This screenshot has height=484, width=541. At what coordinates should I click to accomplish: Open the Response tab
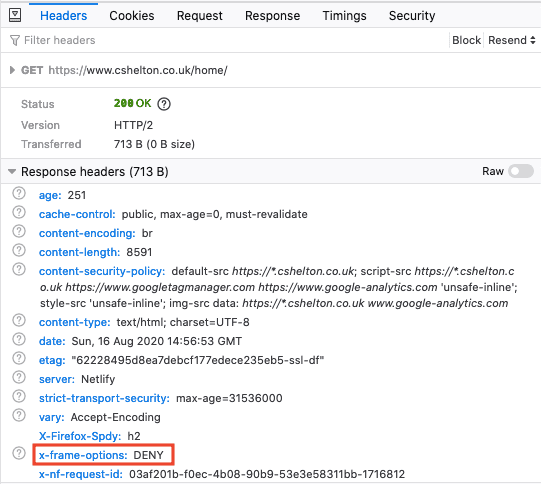pyautogui.click(x=273, y=16)
